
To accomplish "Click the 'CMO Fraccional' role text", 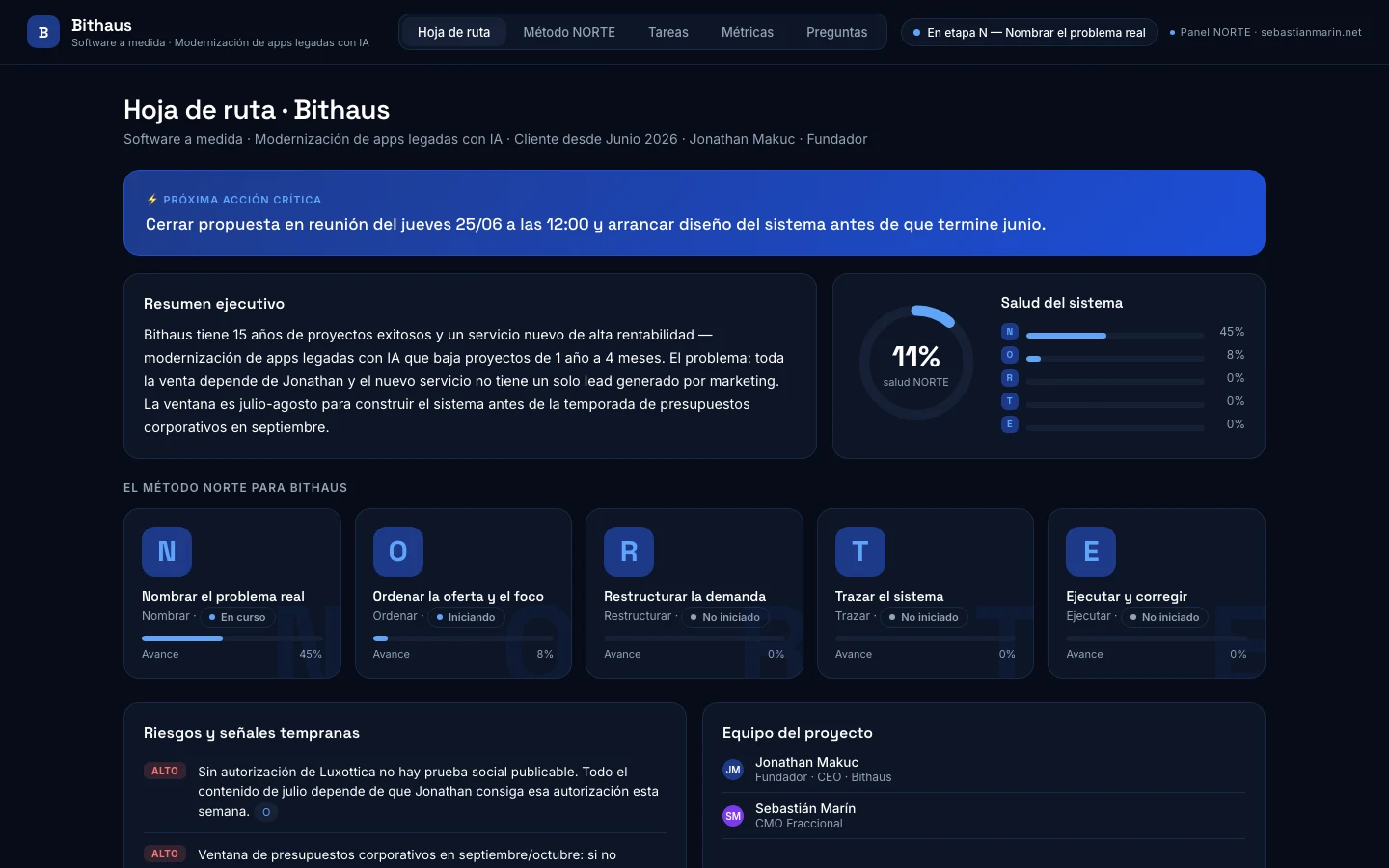I will pos(799,824).
